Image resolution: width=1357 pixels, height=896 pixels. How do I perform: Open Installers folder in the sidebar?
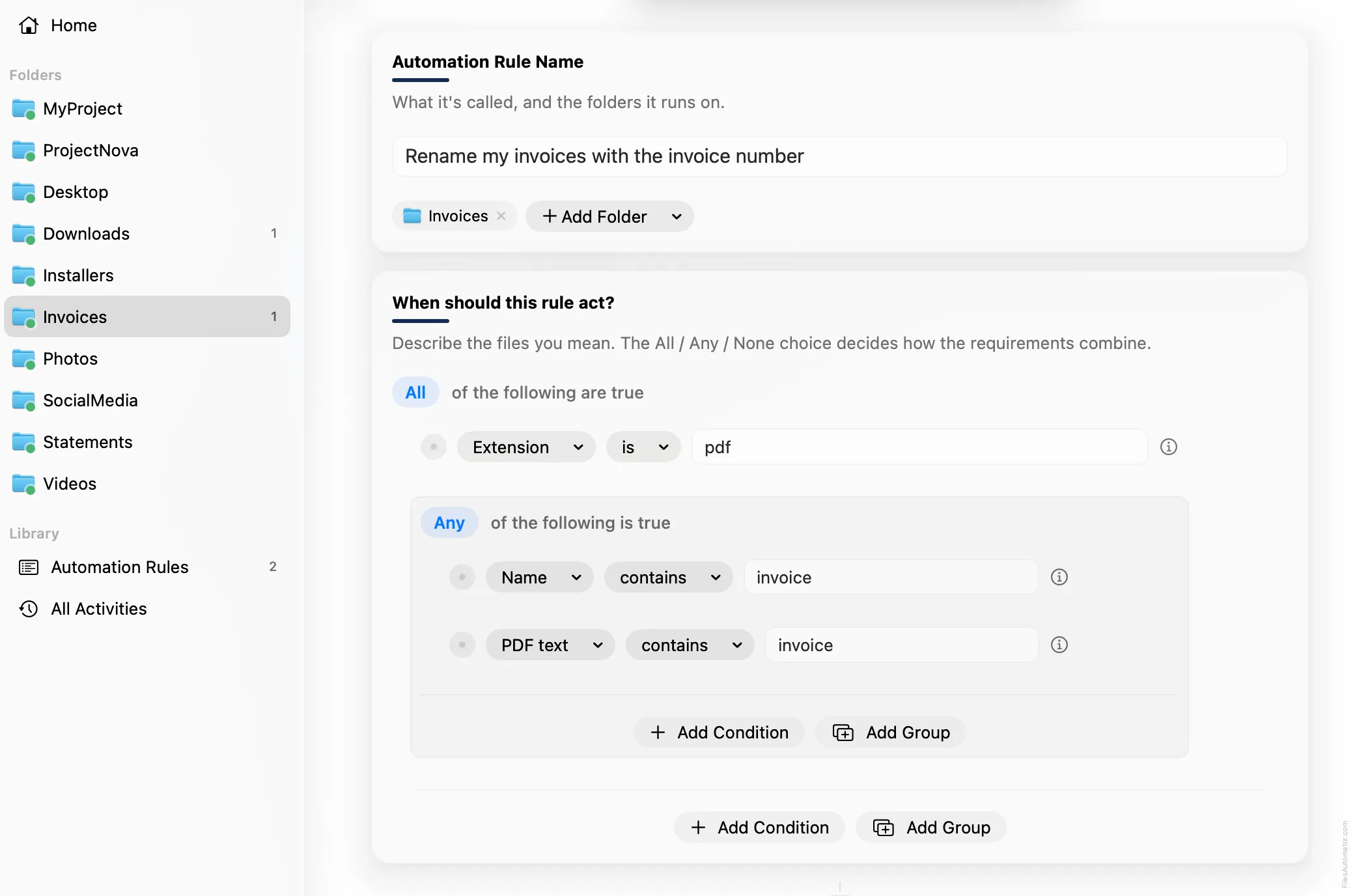pyautogui.click(x=147, y=275)
